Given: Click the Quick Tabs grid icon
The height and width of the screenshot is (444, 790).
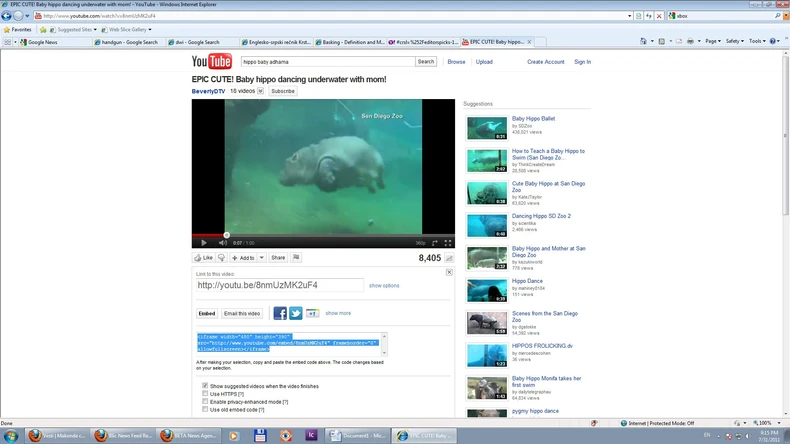Looking at the screenshot, I should [x=7, y=42].
